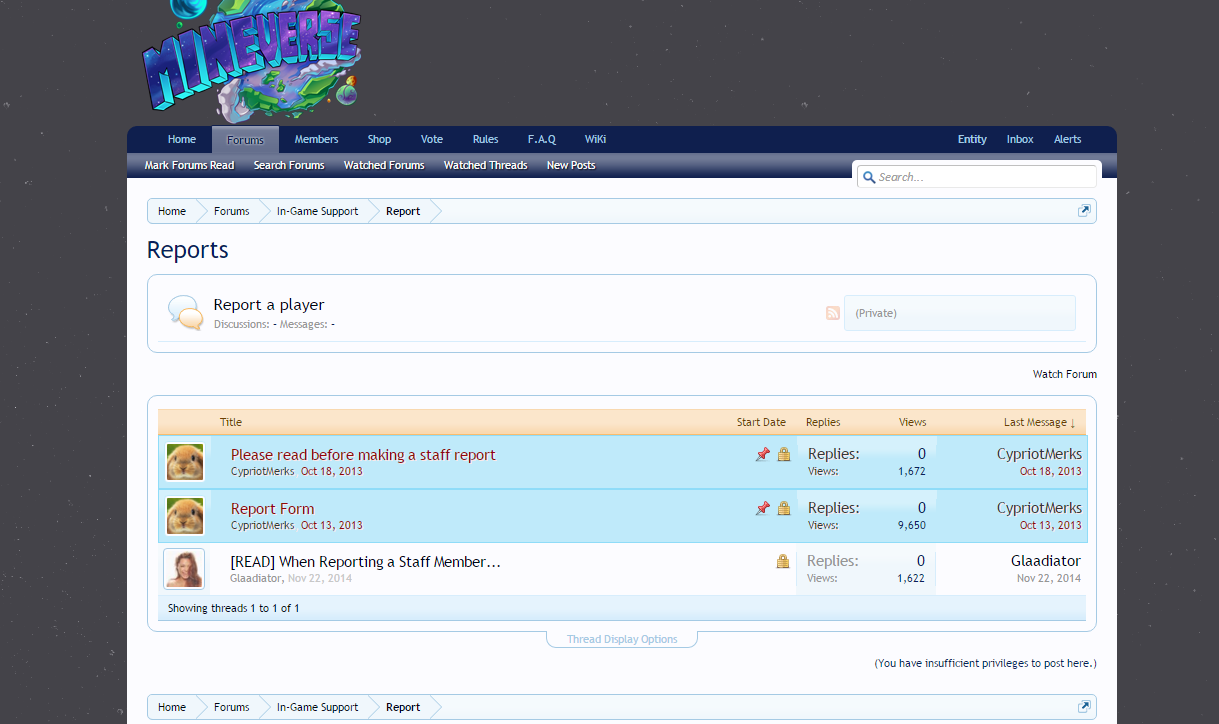Open the WiKi tab
Screen dimensions: 1219x724
tap(595, 139)
